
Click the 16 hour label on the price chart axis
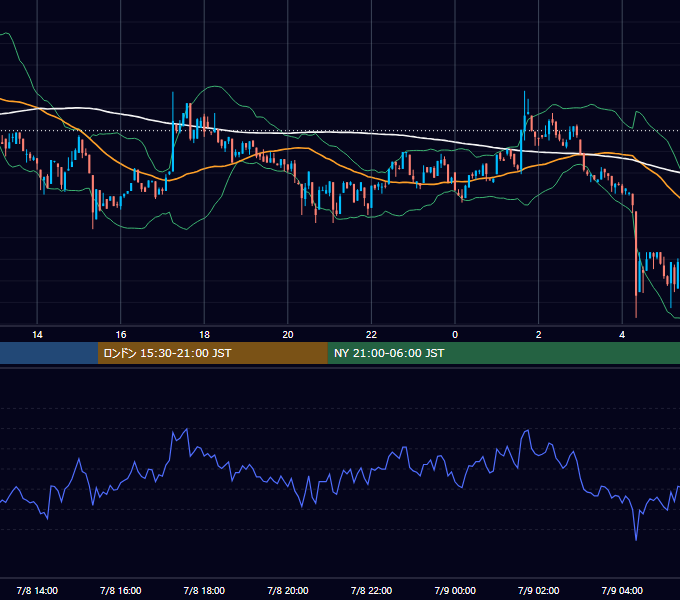click(x=121, y=335)
